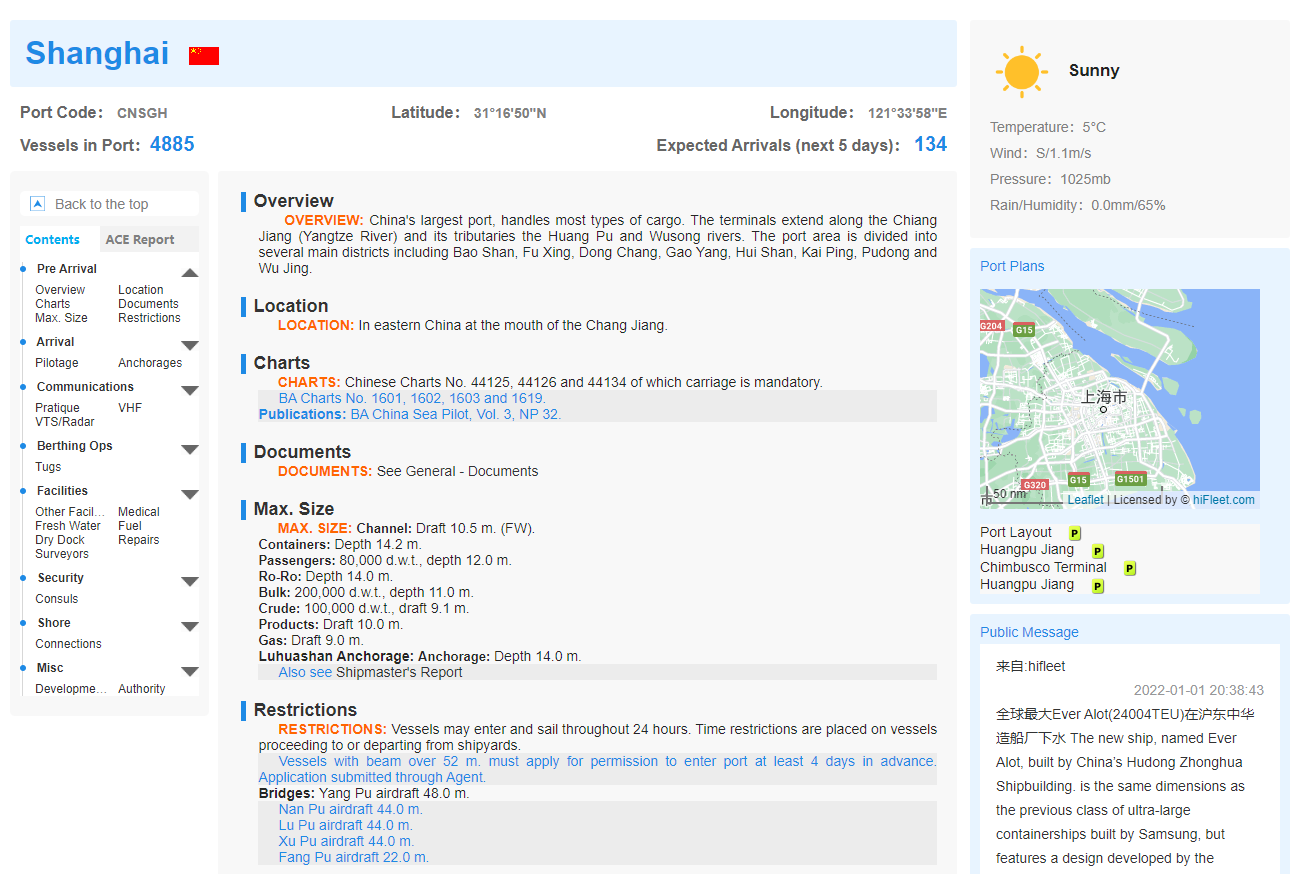Click the Port Plans panel heading
Viewport: 1304px width, 874px height.
pyautogui.click(x=1012, y=266)
